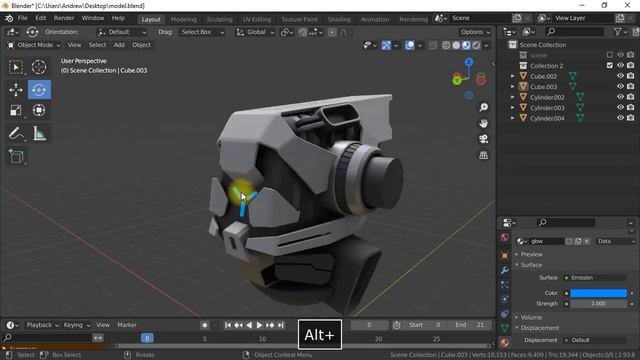Open the Add menu in viewport header
The image size is (640, 360).
[x=119, y=45]
